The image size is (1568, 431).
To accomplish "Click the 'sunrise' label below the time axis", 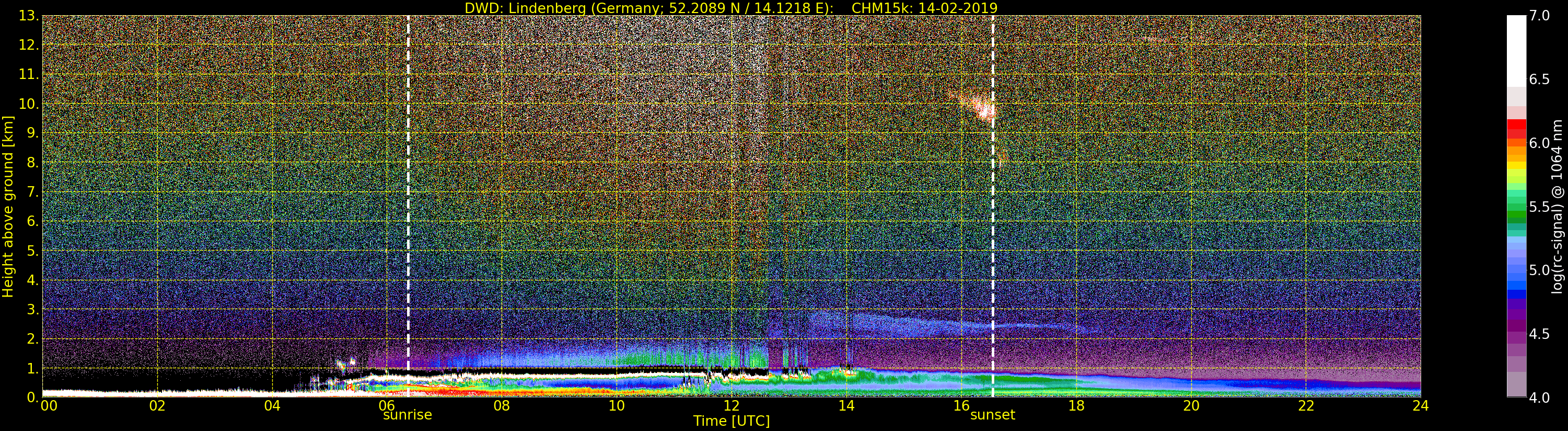I will tap(407, 415).
